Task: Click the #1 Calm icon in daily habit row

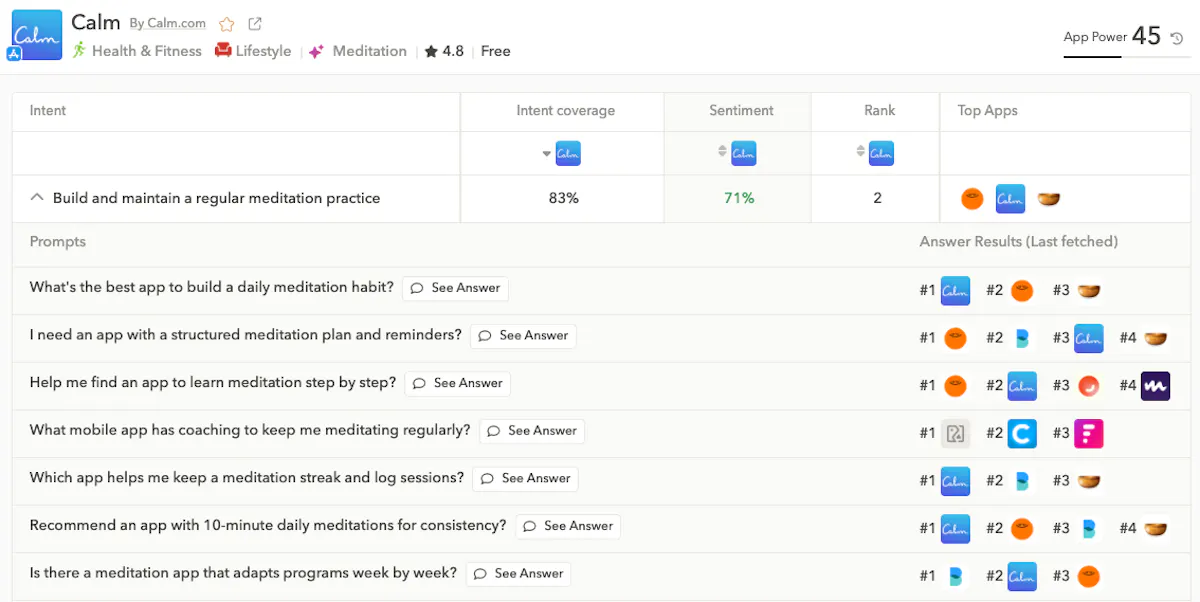Action: click(955, 290)
